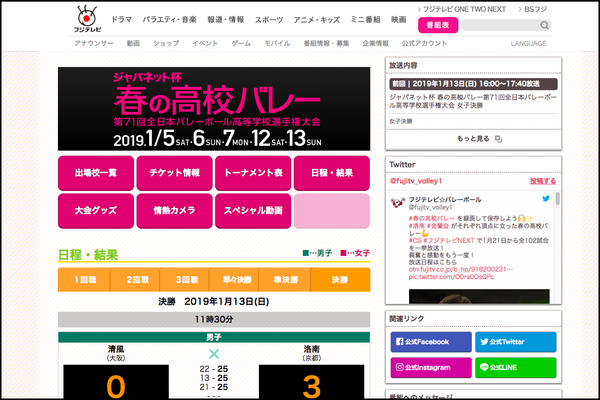Open the official Twitter link
This screenshot has height=400, width=600.
click(x=512, y=341)
